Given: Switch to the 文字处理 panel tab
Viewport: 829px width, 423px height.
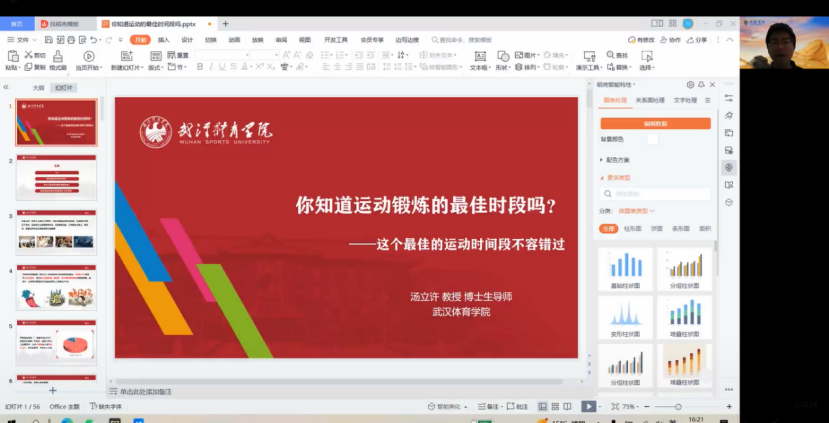Looking at the screenshot, I should click(685, 100).
